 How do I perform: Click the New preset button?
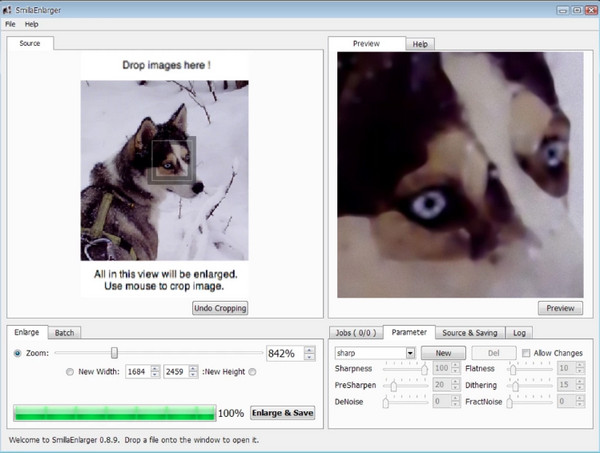[x=443, y=353]
